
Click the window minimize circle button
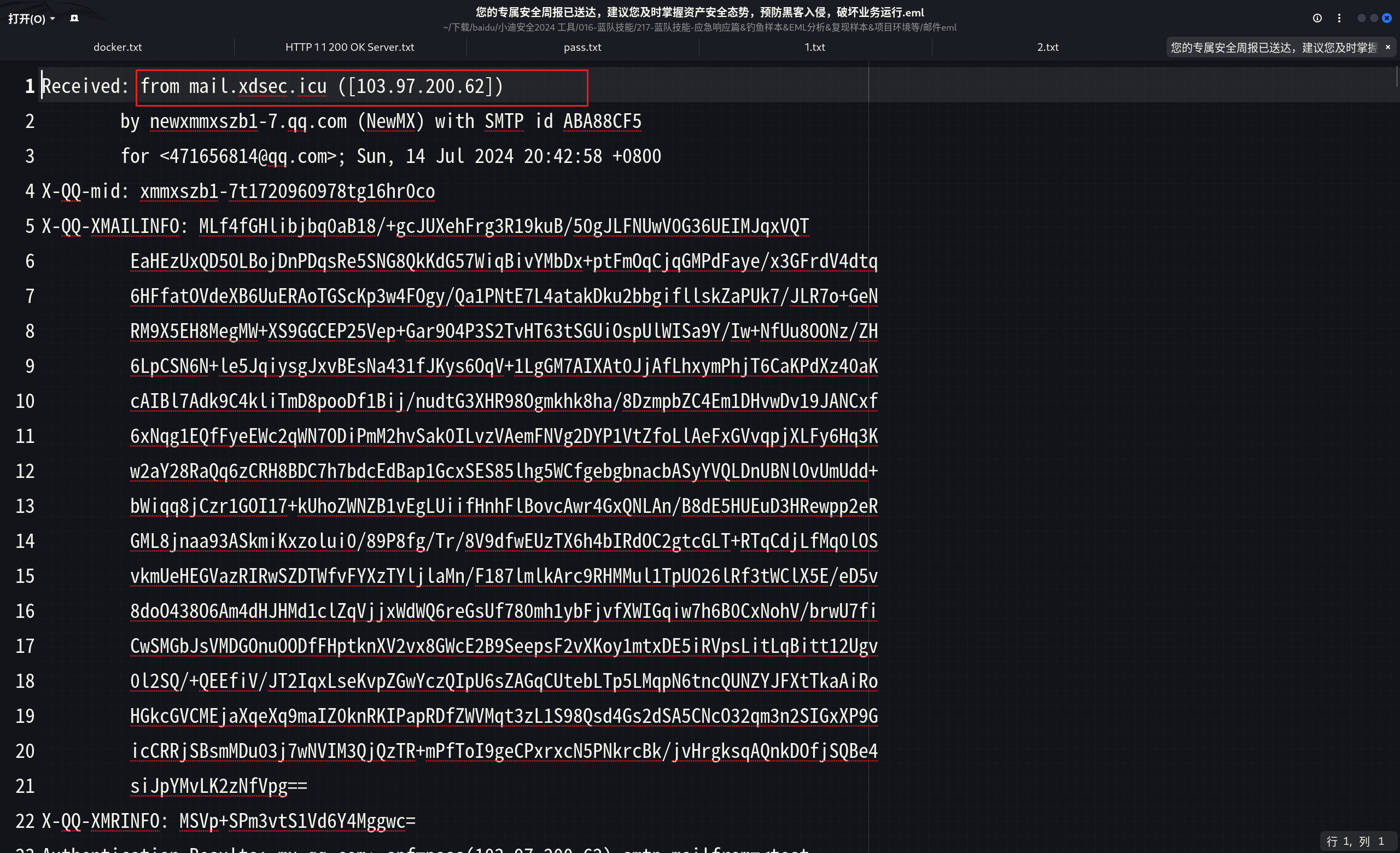(1361, 18)
